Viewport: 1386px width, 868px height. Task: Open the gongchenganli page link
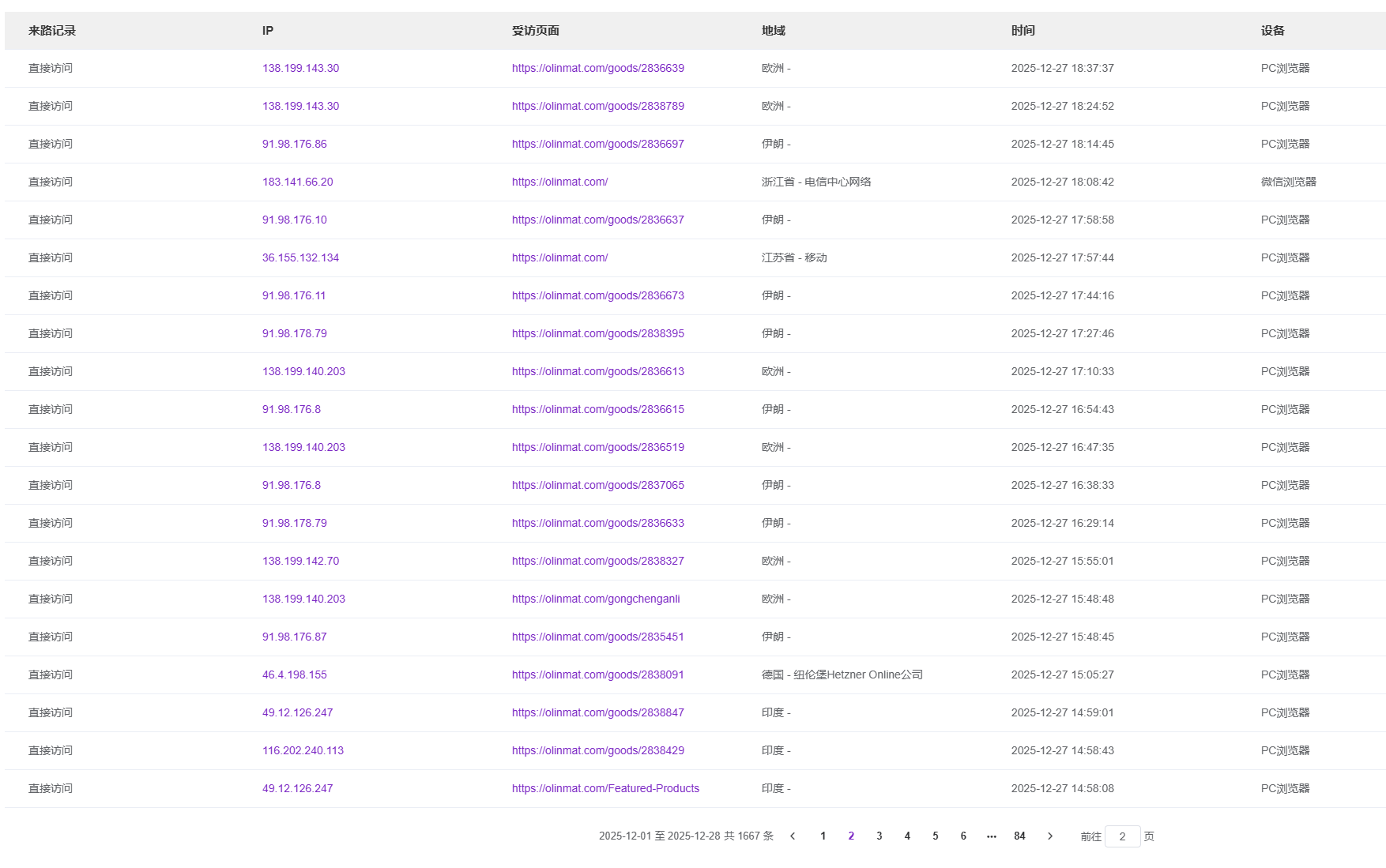tap(596, 599)
